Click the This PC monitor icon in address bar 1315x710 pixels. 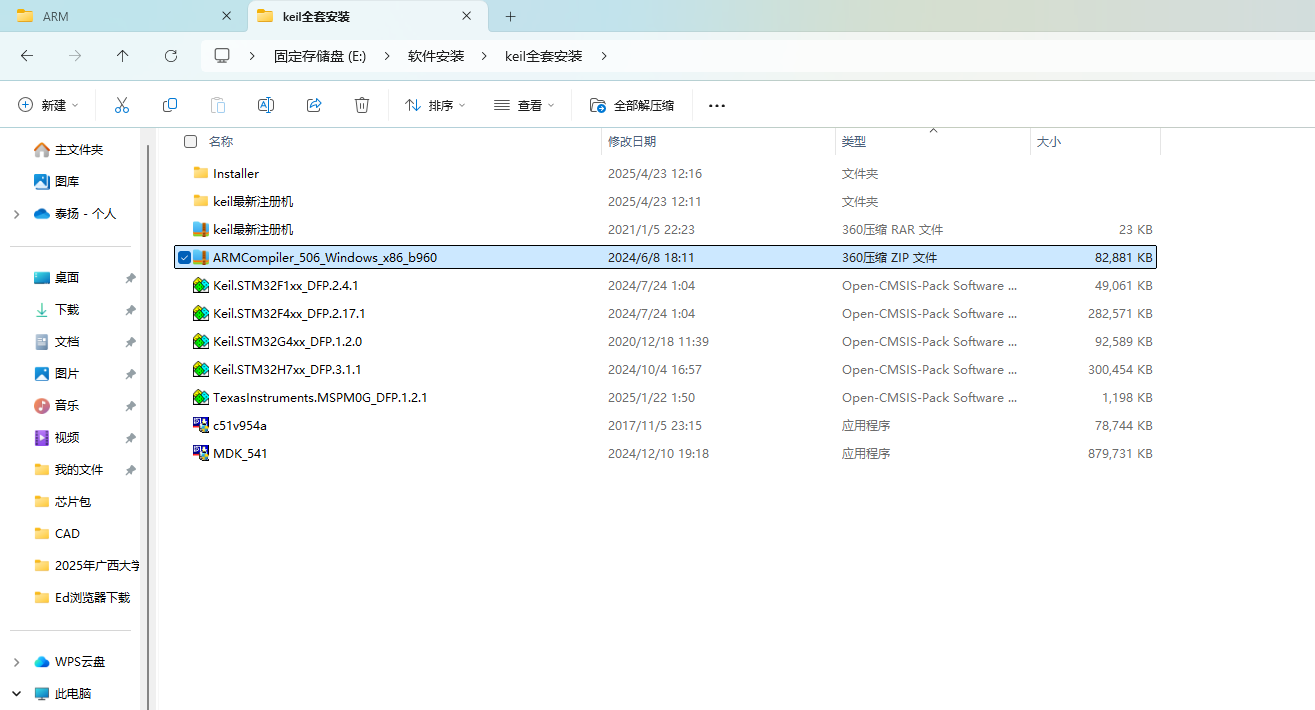tap(222, 56)
